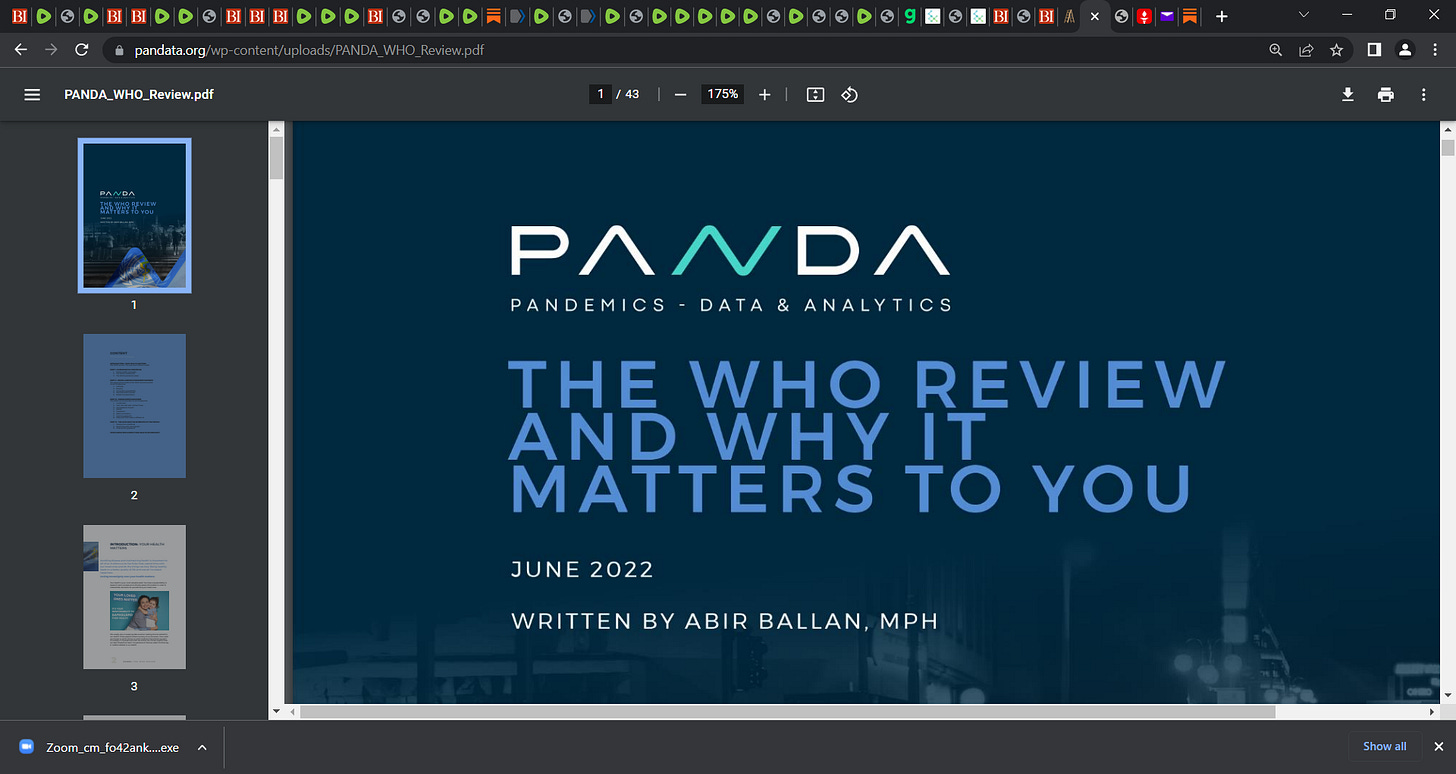View site information lock icon
The image size is (1456, 774).
click(118, 50)
